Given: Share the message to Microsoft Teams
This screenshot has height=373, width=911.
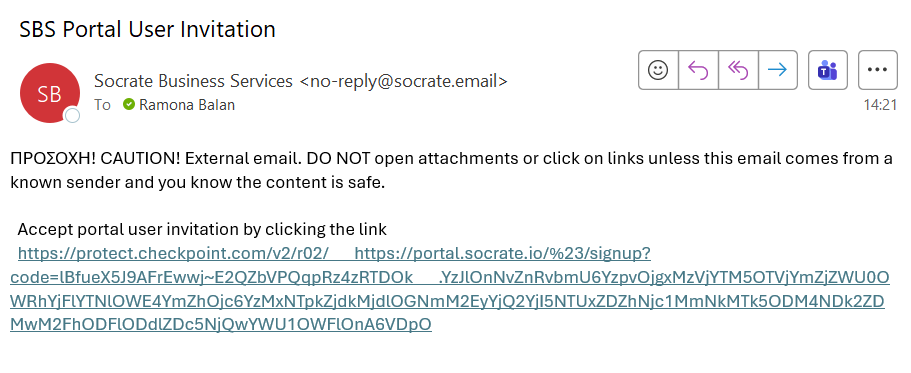Looking at the screenshot, I should (827, 70).
